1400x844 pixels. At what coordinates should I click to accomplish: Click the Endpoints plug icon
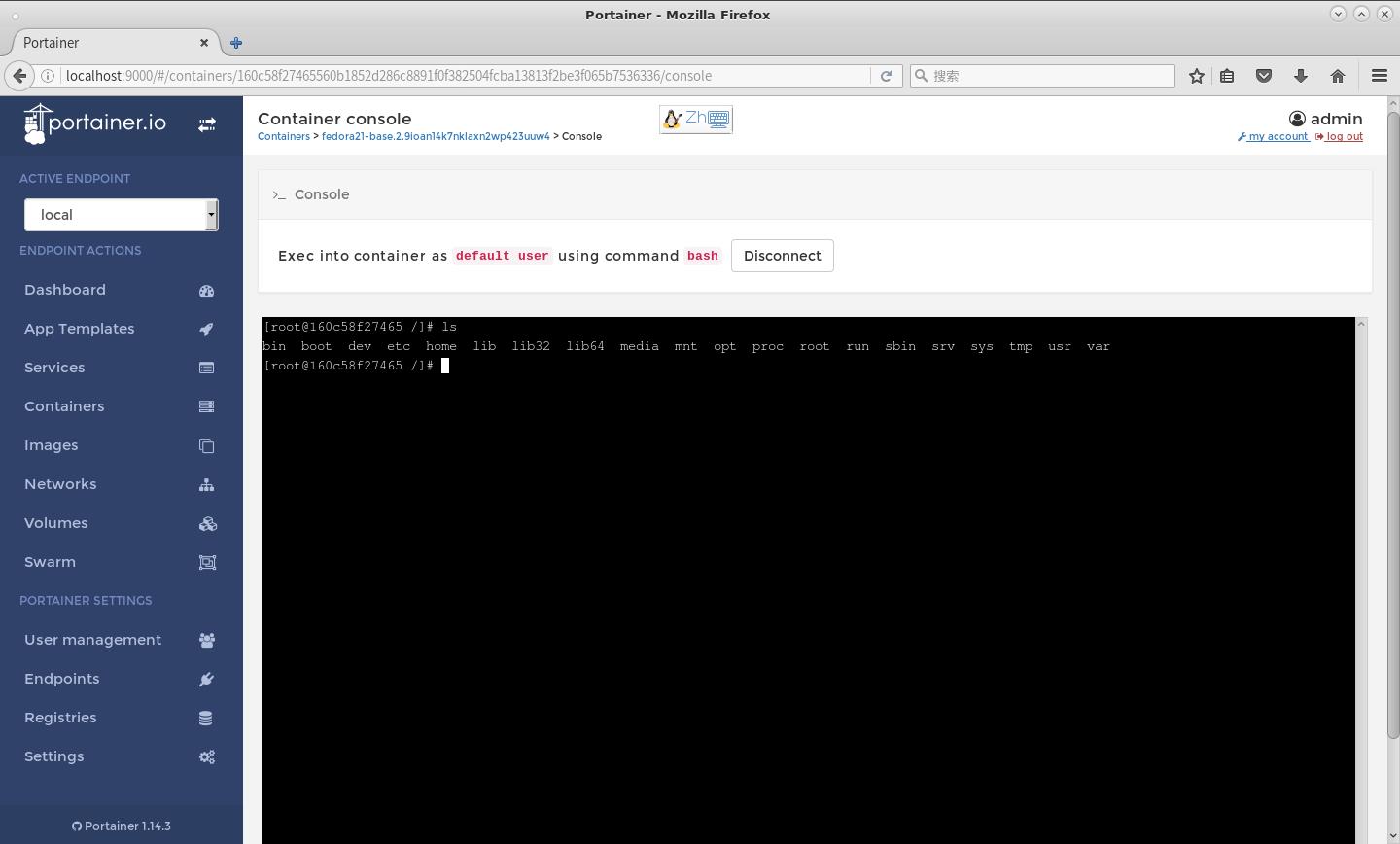(207, 680)
